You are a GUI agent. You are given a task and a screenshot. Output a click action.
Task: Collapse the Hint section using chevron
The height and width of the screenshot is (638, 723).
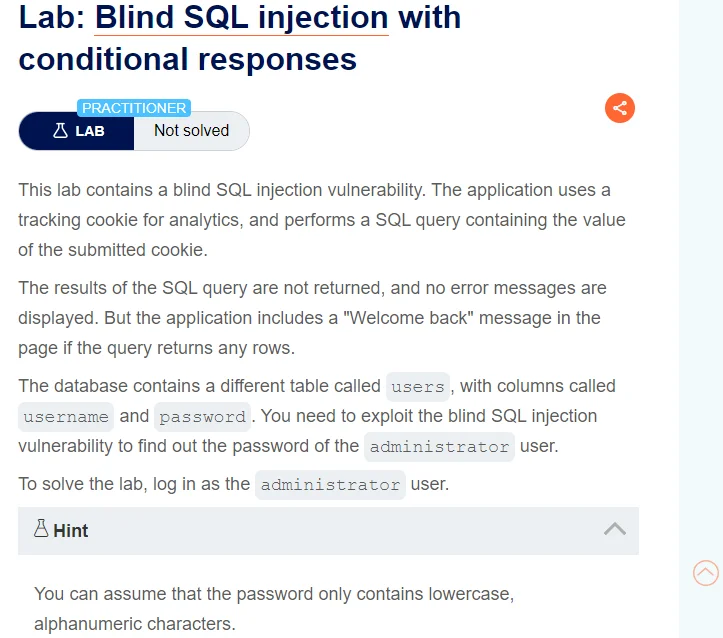(x=615, y=529)
